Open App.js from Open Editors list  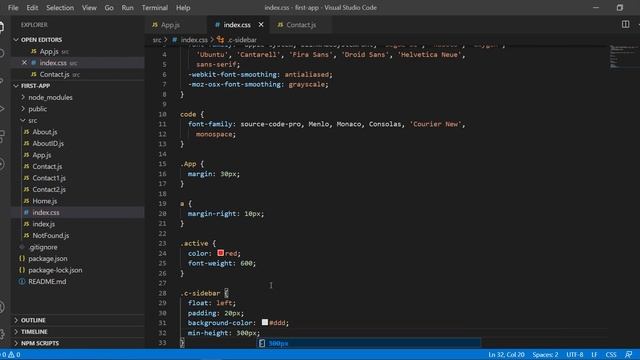(x=49, y=51)
